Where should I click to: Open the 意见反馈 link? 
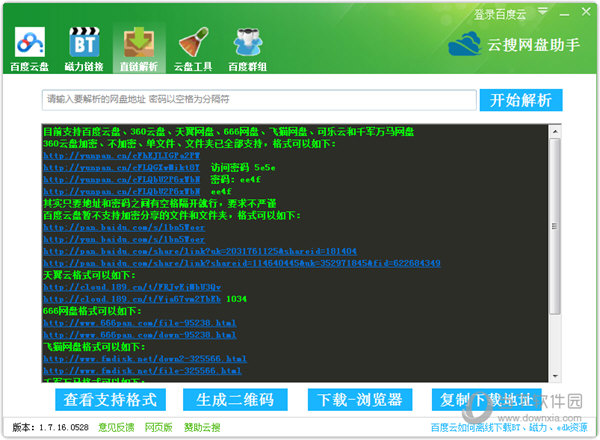[116, 427]
